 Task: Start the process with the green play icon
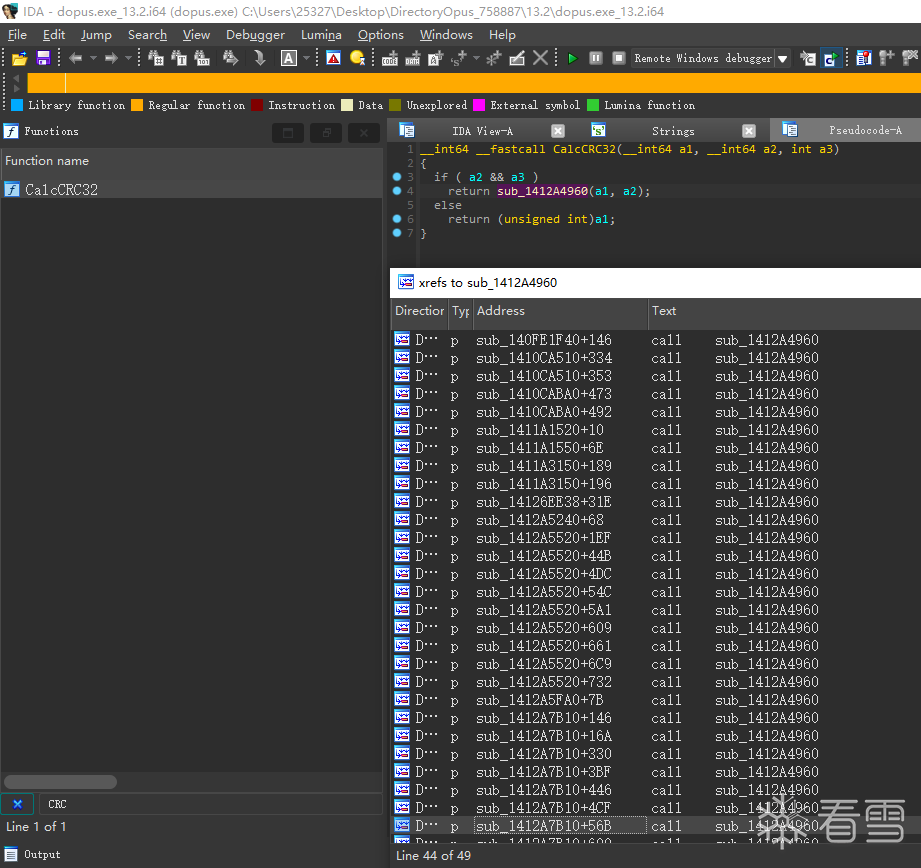[572, 58]
